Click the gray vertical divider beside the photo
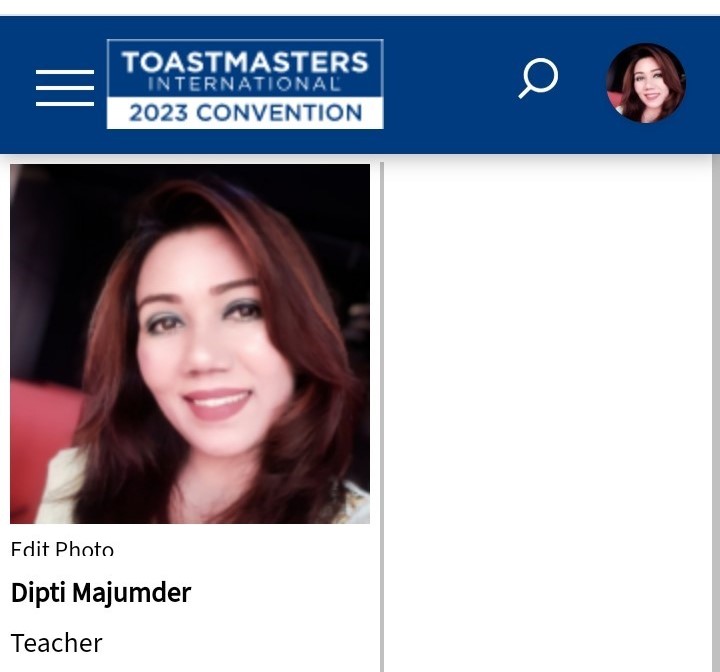 coord(382,417)
